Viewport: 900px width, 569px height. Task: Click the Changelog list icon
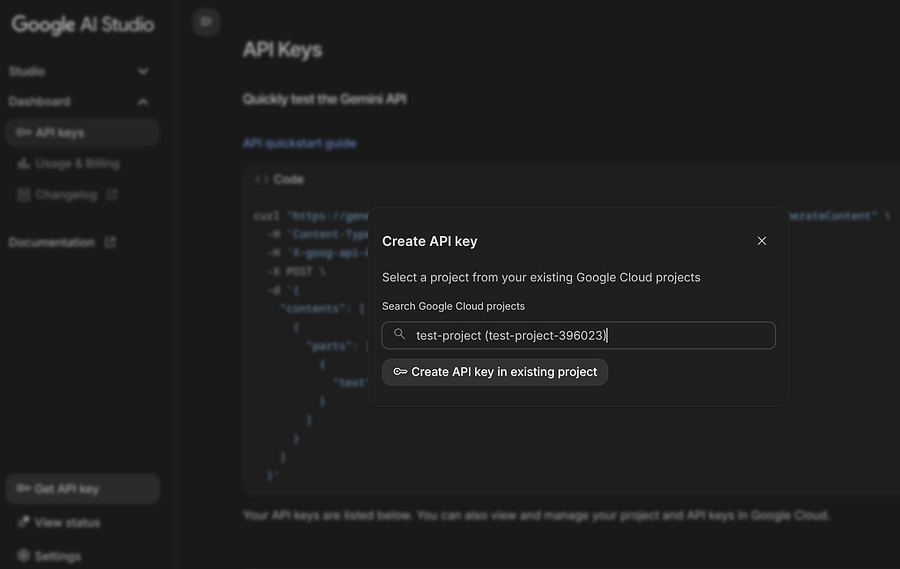tap(24, 195)
